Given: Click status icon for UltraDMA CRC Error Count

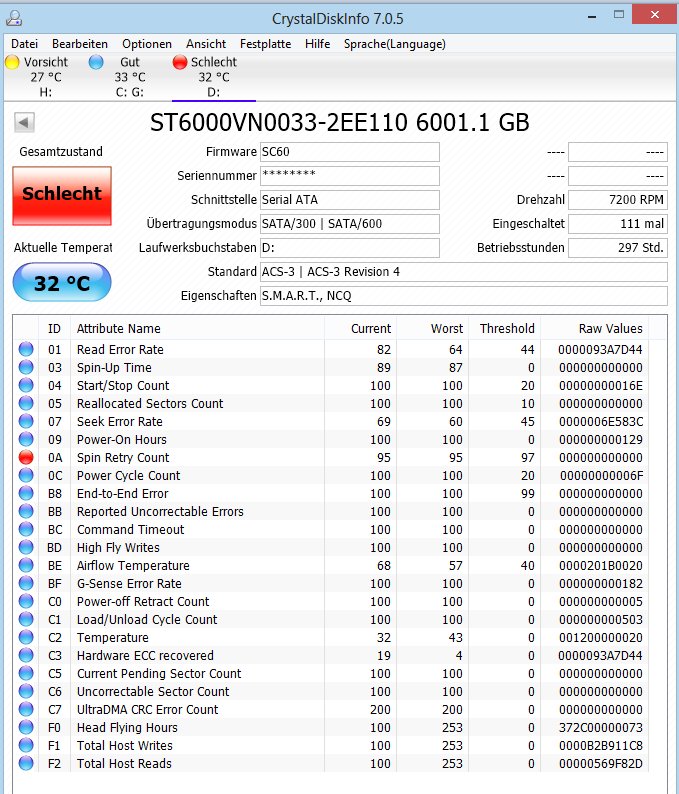Looking at the screenshot, I should click(x=26, y=709).
